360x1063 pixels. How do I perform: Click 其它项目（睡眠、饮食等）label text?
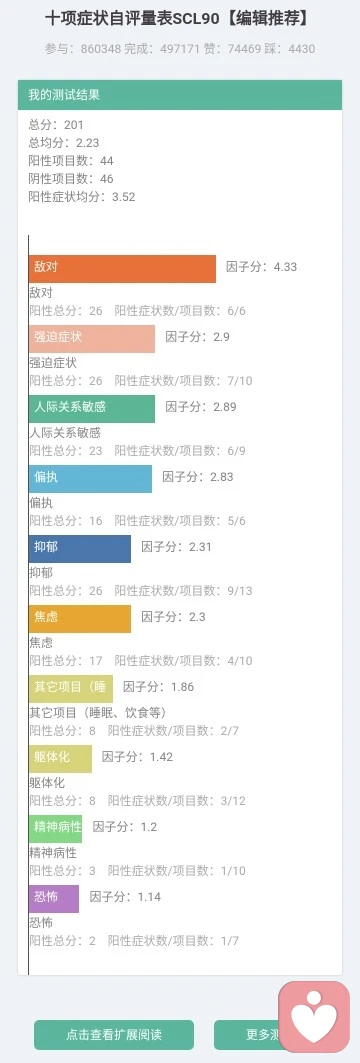click(98, 713)
